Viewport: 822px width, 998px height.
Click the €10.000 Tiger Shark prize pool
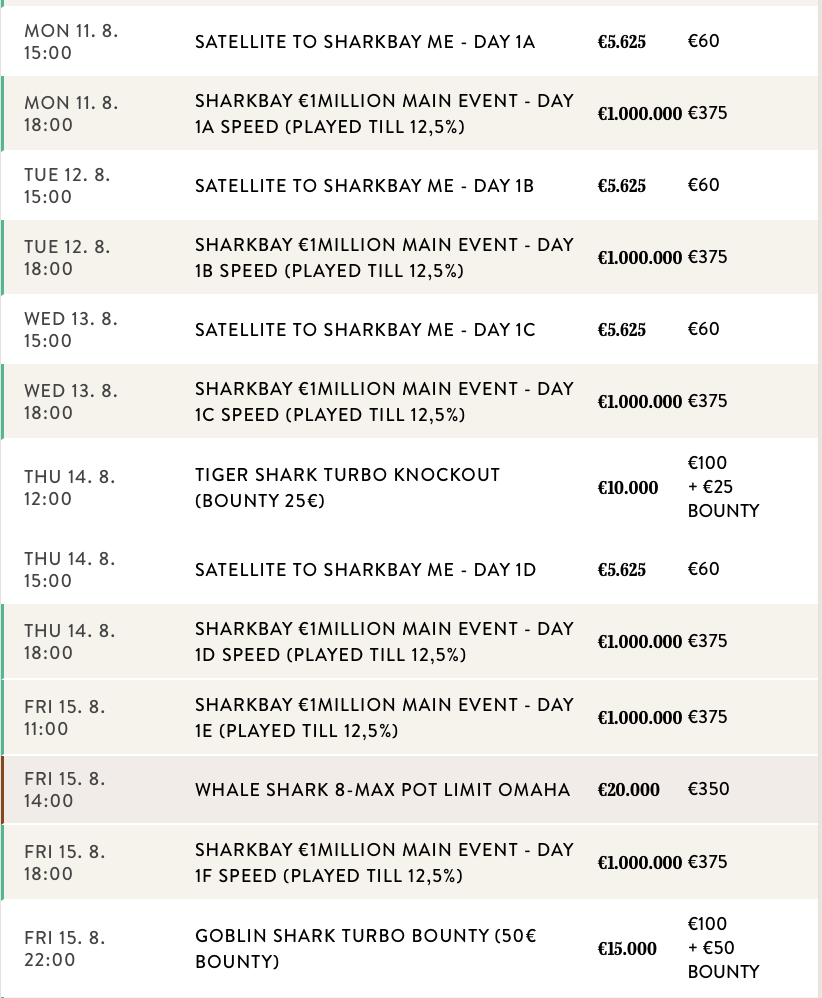pos(628,488)
